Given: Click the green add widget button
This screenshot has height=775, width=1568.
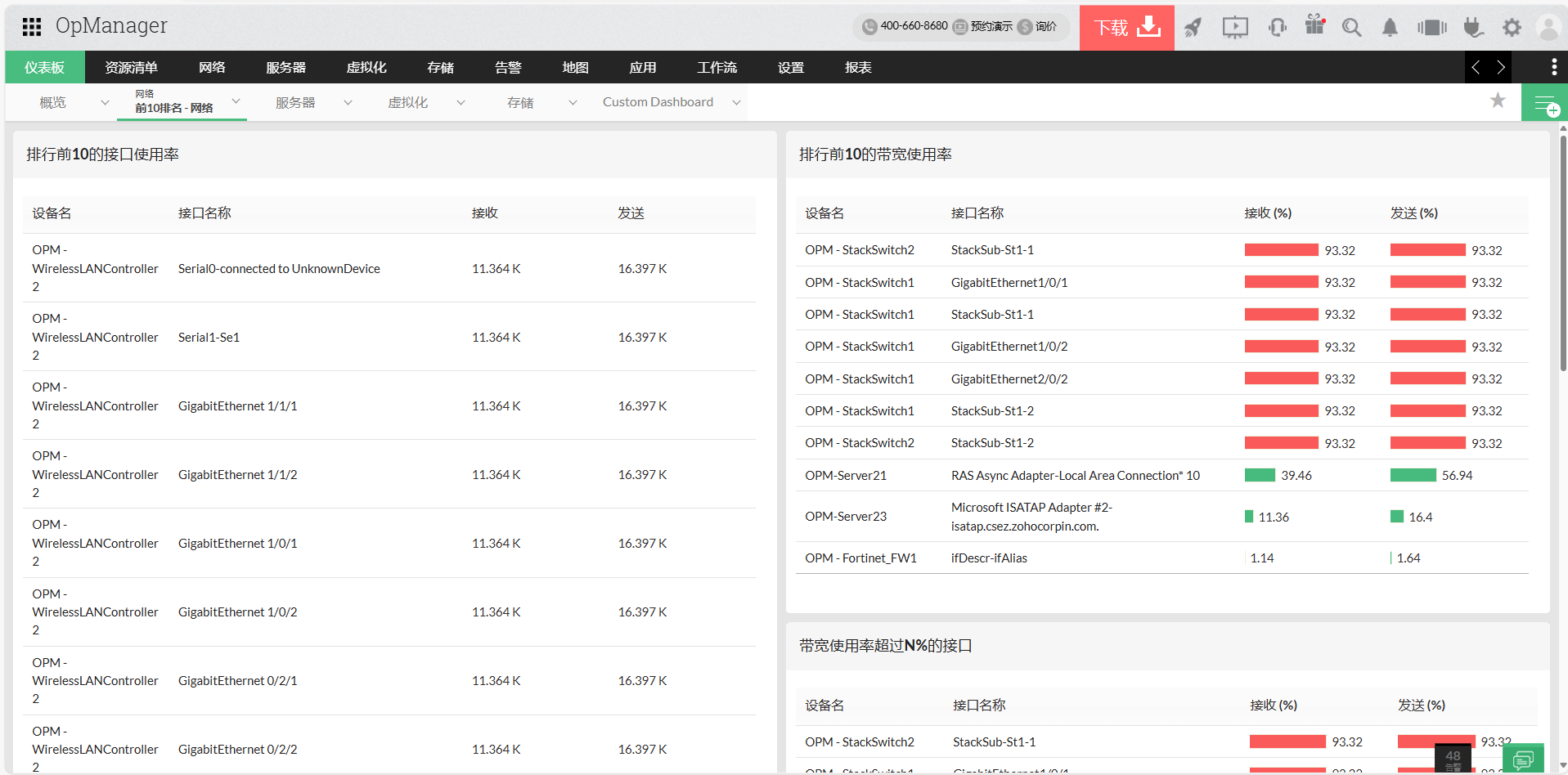Looking at the screenshot, I should click(1544, 102).
